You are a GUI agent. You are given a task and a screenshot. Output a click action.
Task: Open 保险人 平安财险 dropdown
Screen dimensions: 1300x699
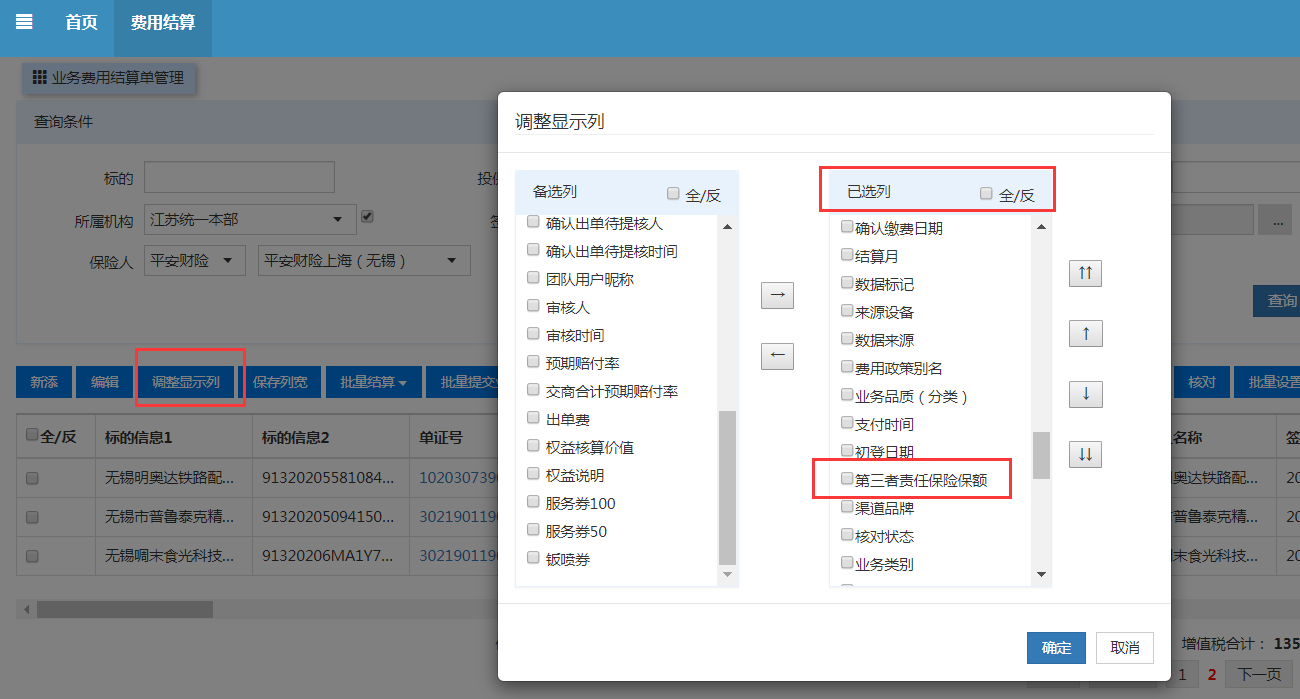(195, 261)
